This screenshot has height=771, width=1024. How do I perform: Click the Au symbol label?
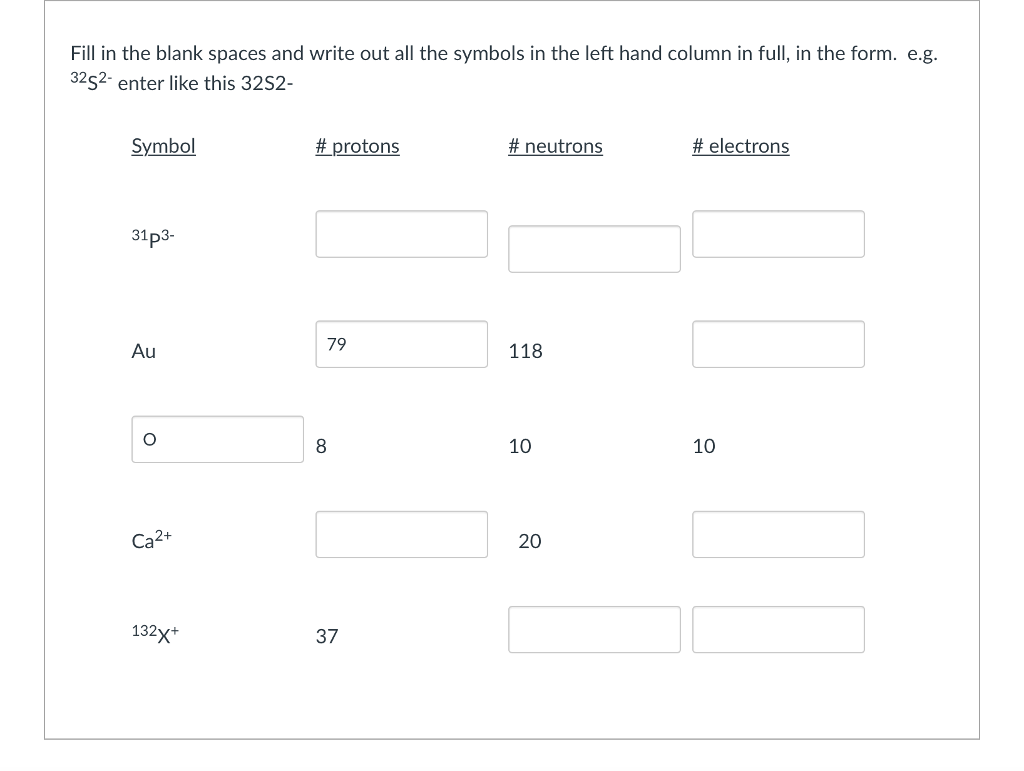143,351
